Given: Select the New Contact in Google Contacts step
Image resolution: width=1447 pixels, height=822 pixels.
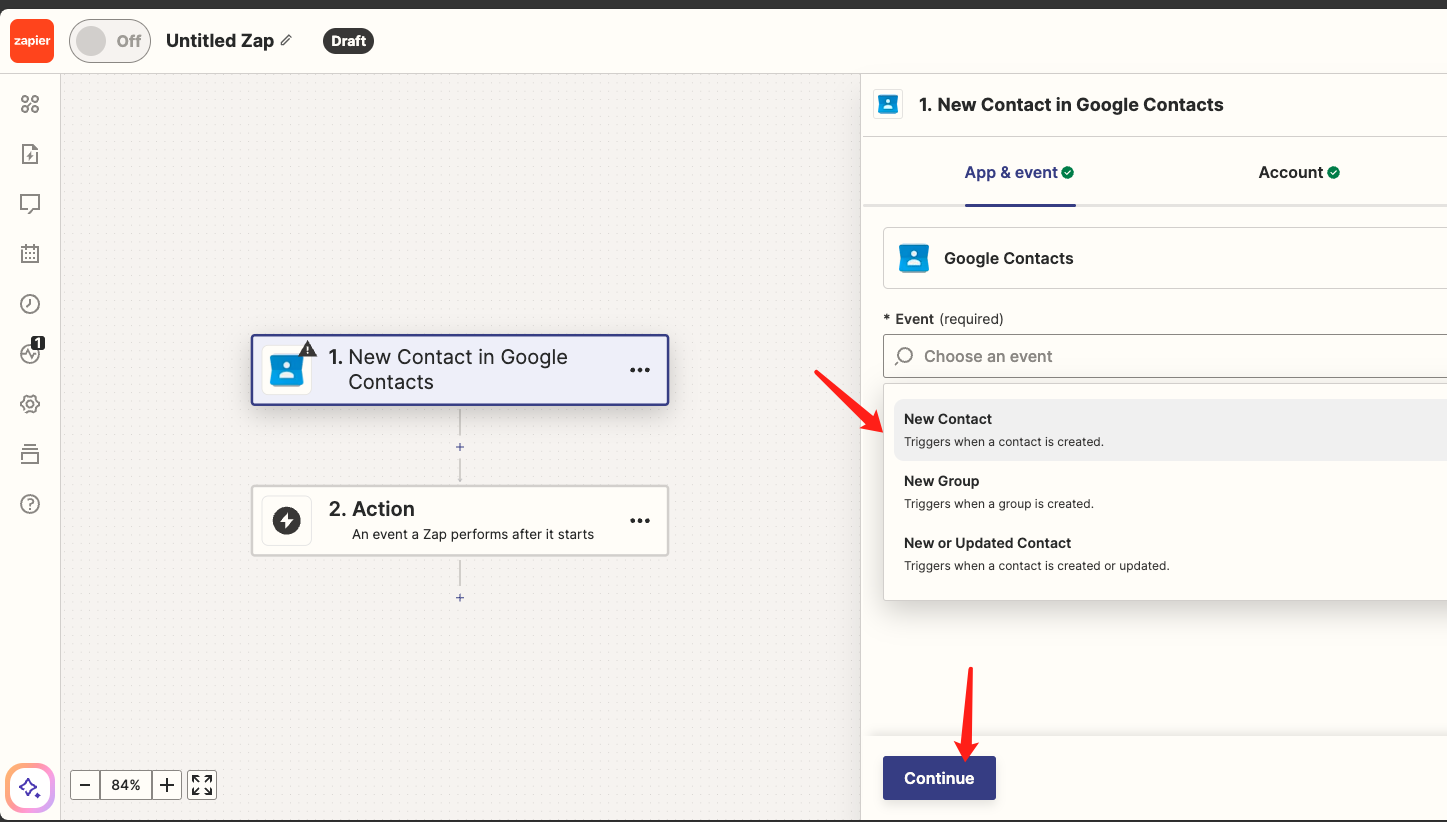Looking at the screenshot, I should (459, 370).
